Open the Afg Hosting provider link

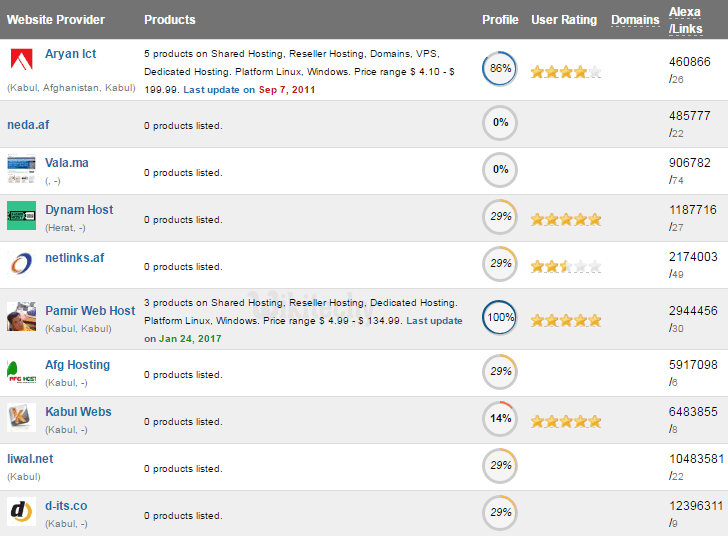tap(78, 365)
